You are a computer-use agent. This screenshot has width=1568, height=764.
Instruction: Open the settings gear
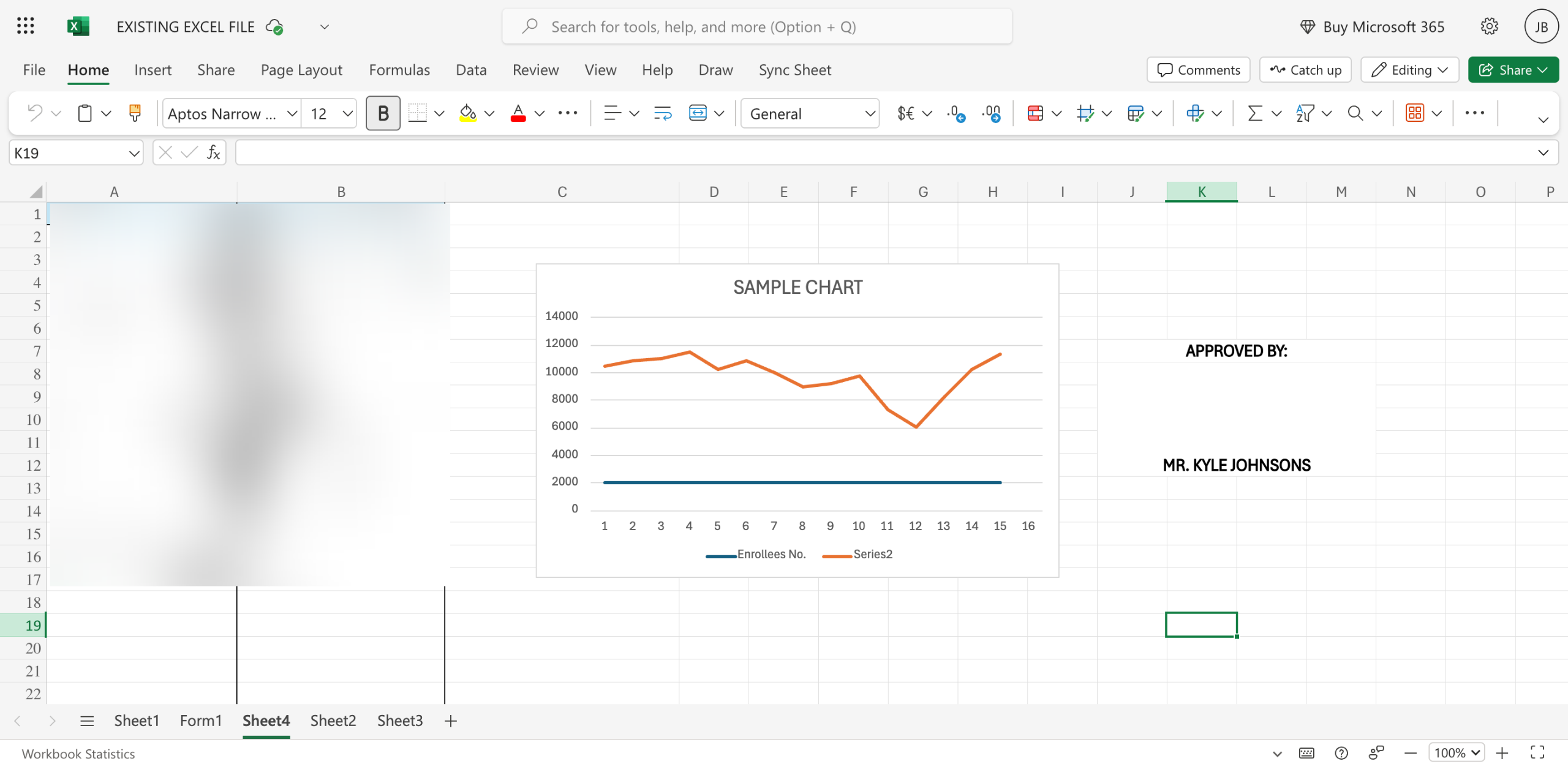pos(1489,26)
